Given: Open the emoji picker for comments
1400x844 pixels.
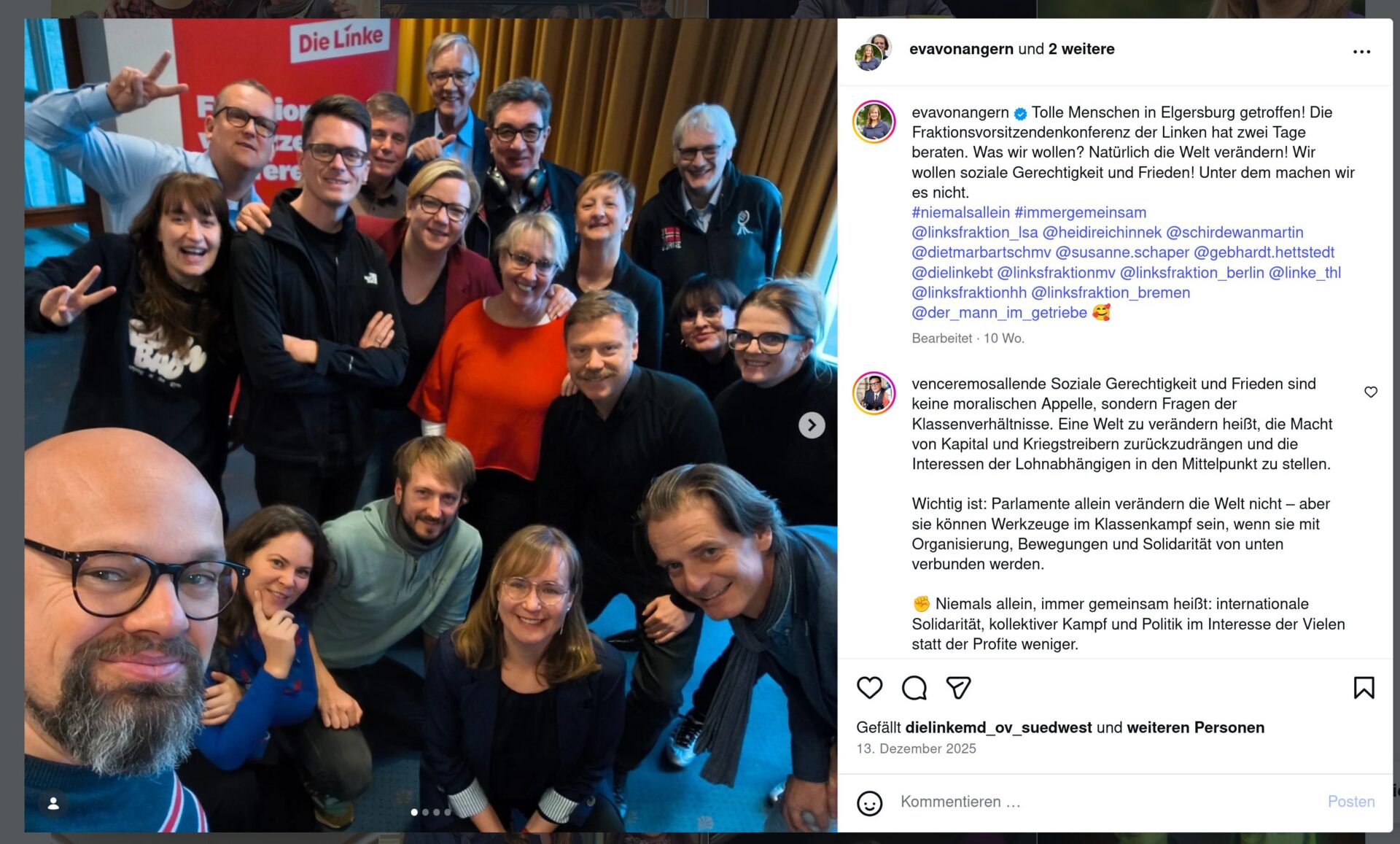Looking at the screenshot, I should [x=869, y=802].
